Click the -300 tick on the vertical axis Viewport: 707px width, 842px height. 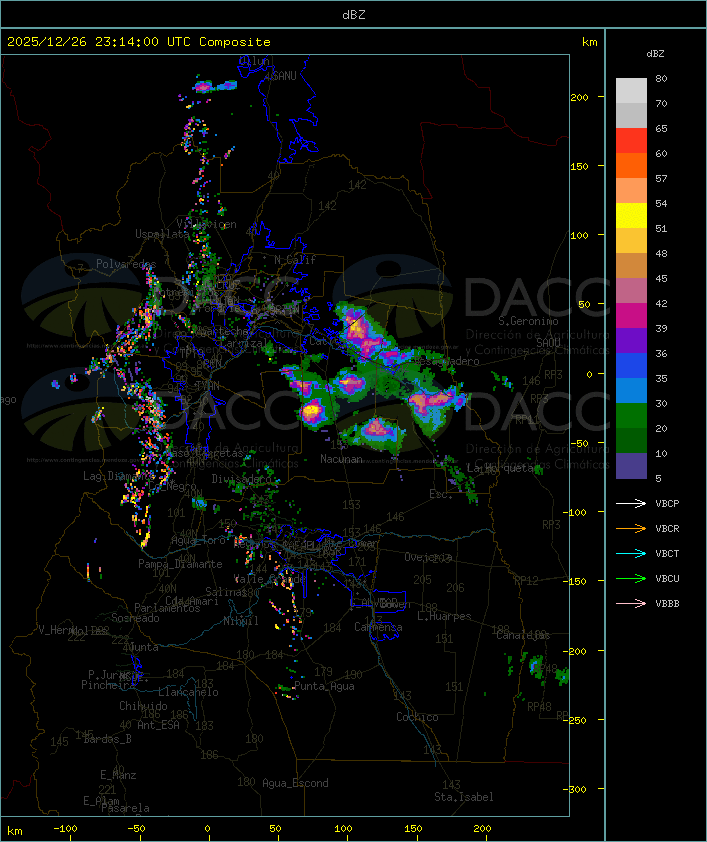tap(577, 789)
